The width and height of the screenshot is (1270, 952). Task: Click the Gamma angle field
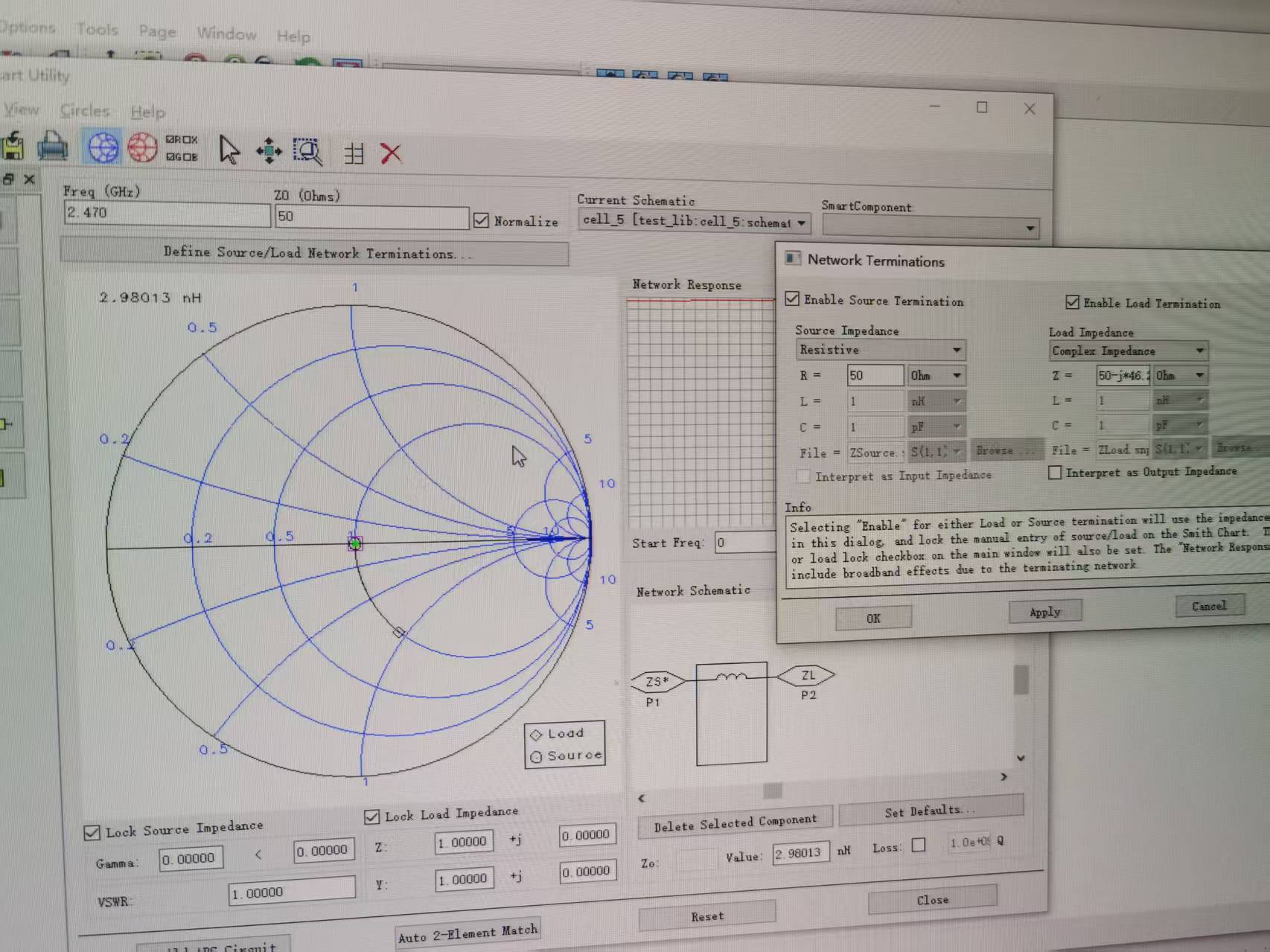(324, 850)
